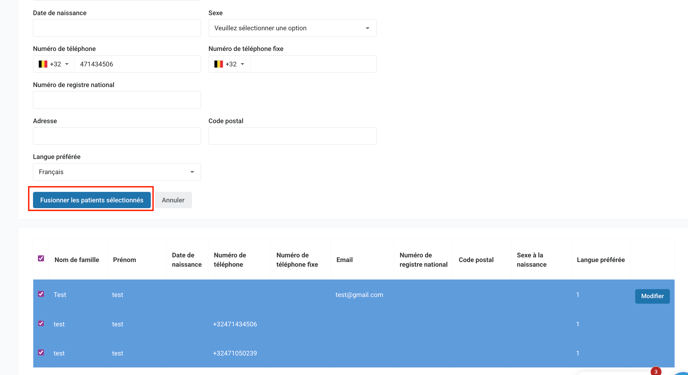
Task: Click surname test in +32471434506 row
Action: [x=59, y=324]
